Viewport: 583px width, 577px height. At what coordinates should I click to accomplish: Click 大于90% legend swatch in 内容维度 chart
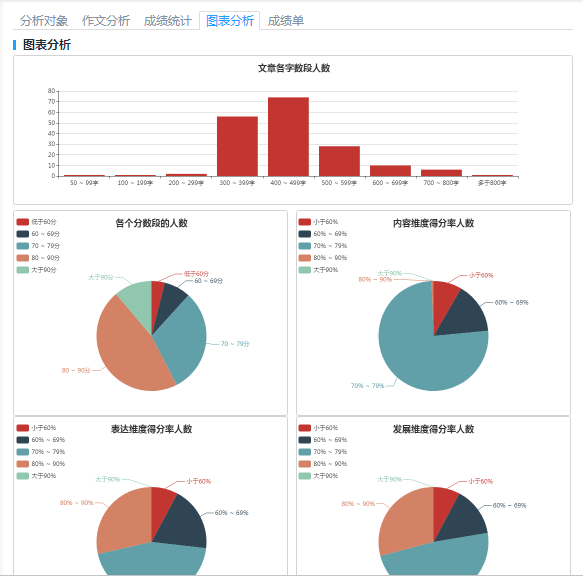305,270
